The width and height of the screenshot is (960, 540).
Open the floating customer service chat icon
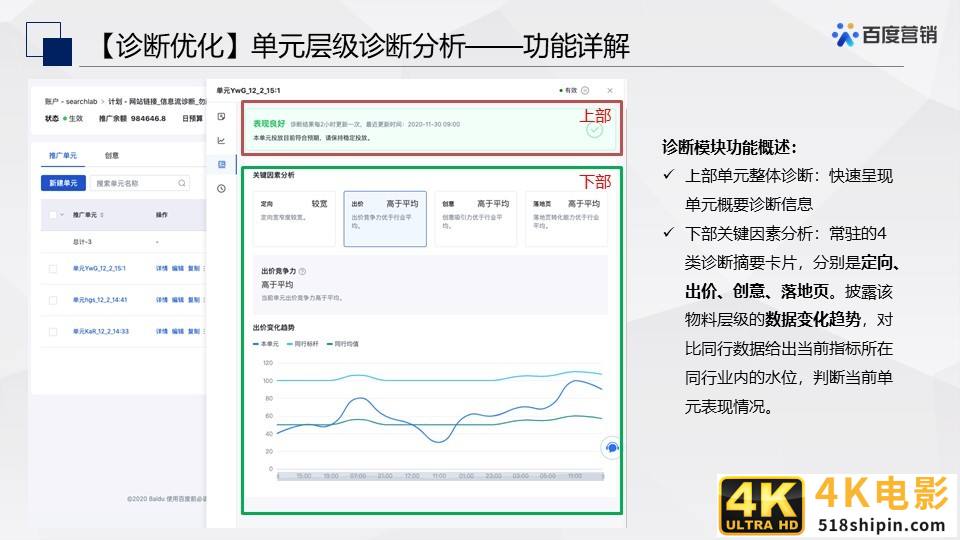point(611,448)
